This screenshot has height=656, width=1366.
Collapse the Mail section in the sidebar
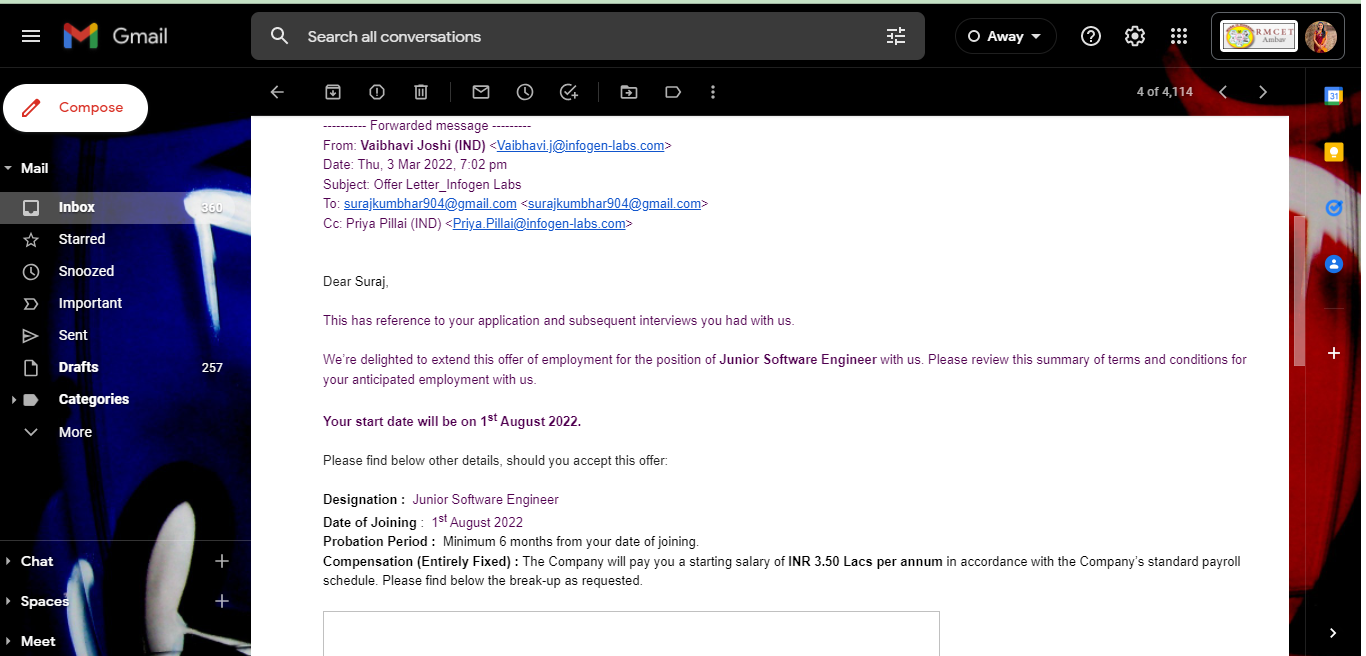click(x=9, y=168)
